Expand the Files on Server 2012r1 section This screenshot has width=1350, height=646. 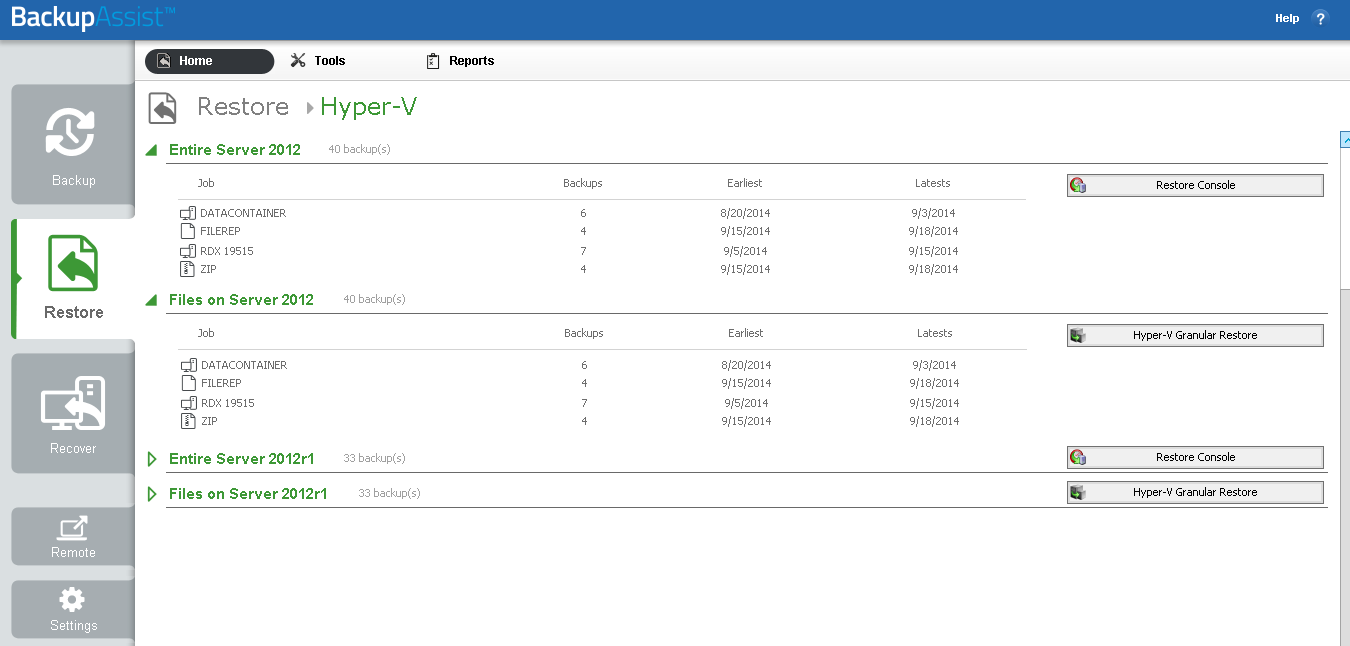(x=152, y=494)
